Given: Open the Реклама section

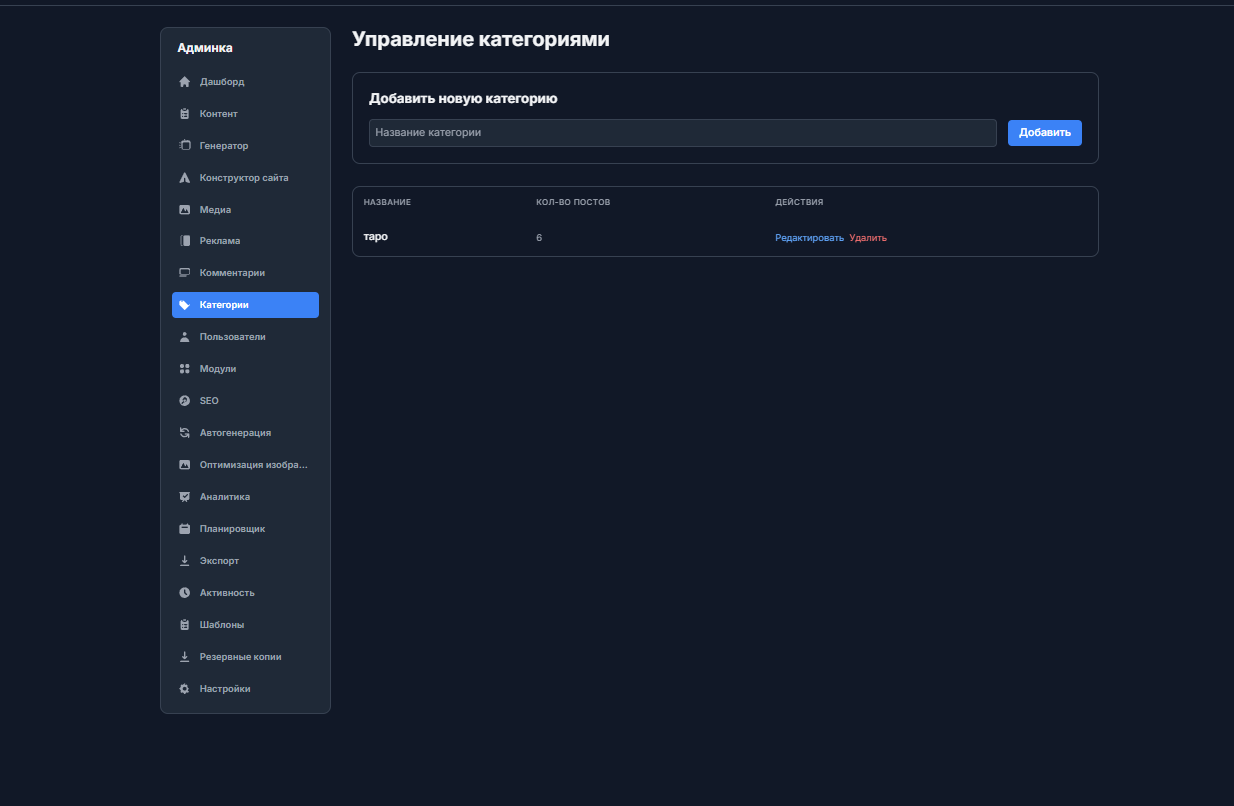Looking at the screenshot, I should coord(220,241).
